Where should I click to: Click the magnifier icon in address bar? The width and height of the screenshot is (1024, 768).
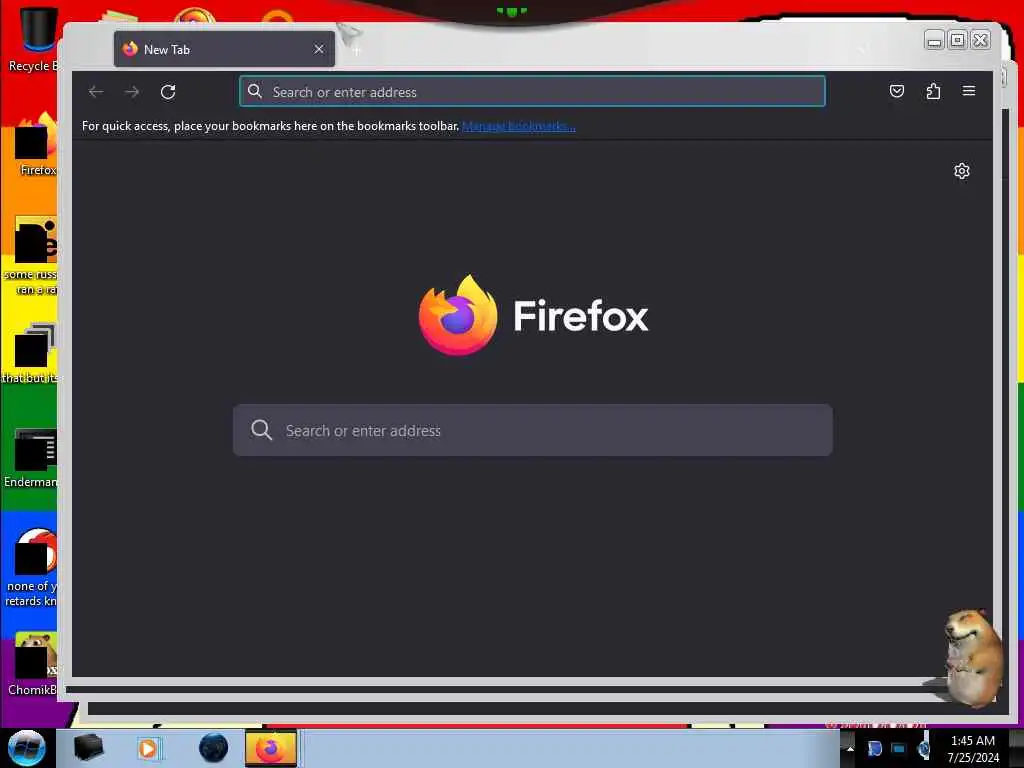tap(255, 91)
